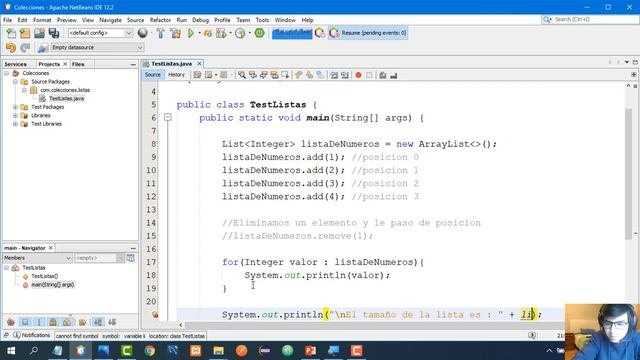This screenshot has height=360, width=640.
Task: Collapse the Colecciones project node
Action: click(7, 73)
